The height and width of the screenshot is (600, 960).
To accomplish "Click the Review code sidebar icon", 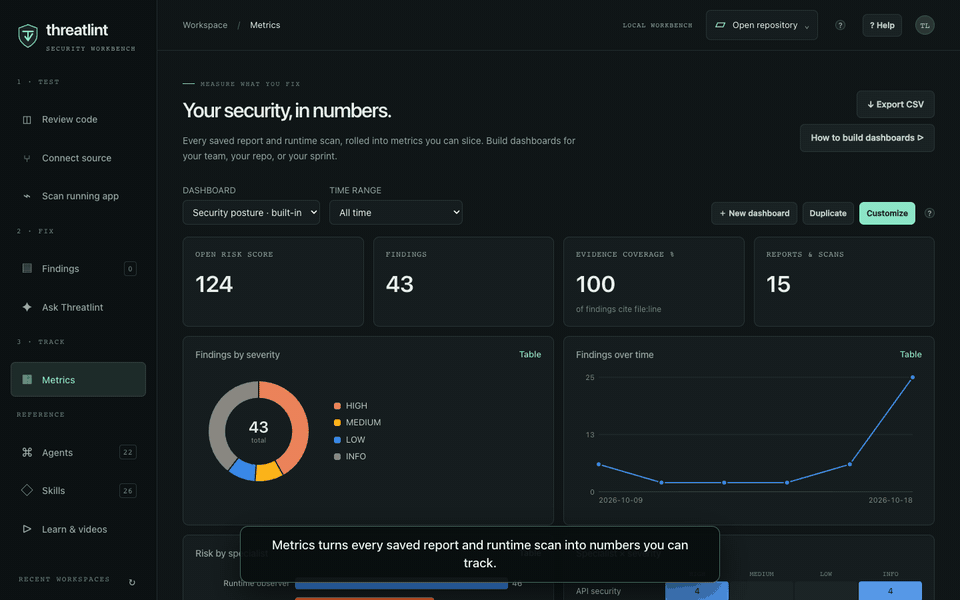I will pos(27,119).
